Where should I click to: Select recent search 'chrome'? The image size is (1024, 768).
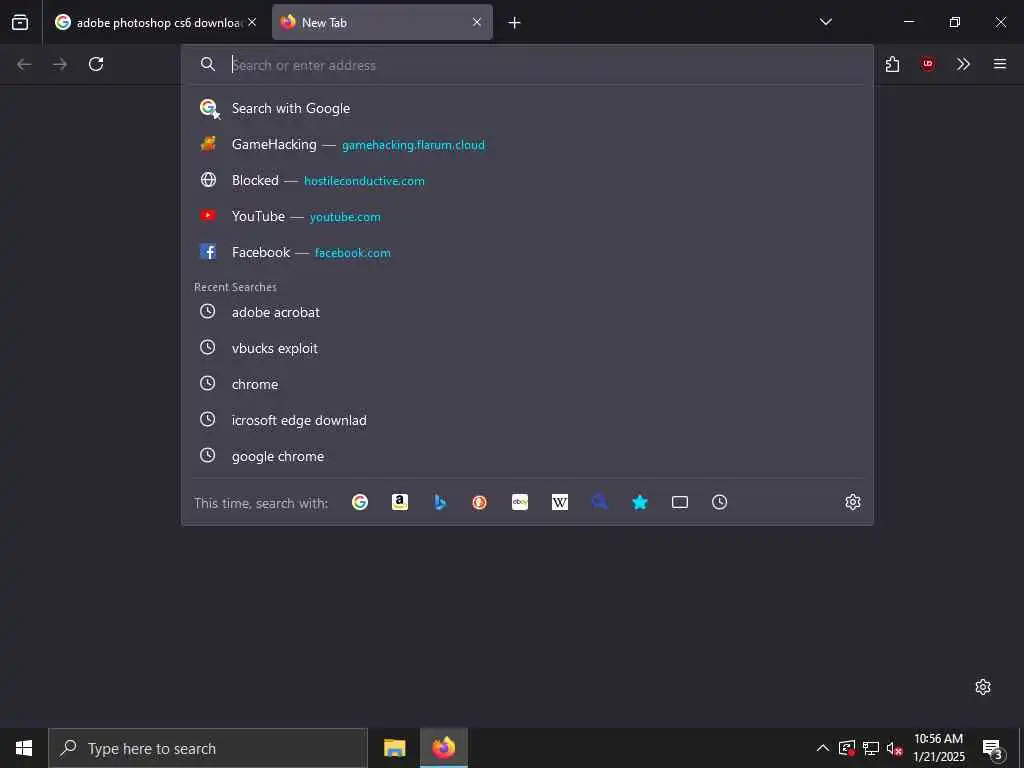[x=528, y=384]
